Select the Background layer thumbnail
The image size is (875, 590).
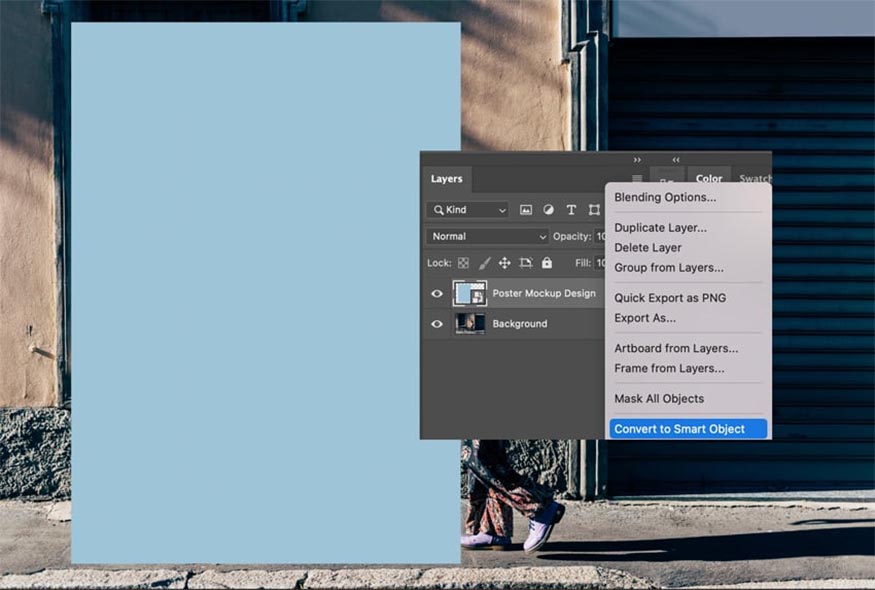[x=469, y=324]
